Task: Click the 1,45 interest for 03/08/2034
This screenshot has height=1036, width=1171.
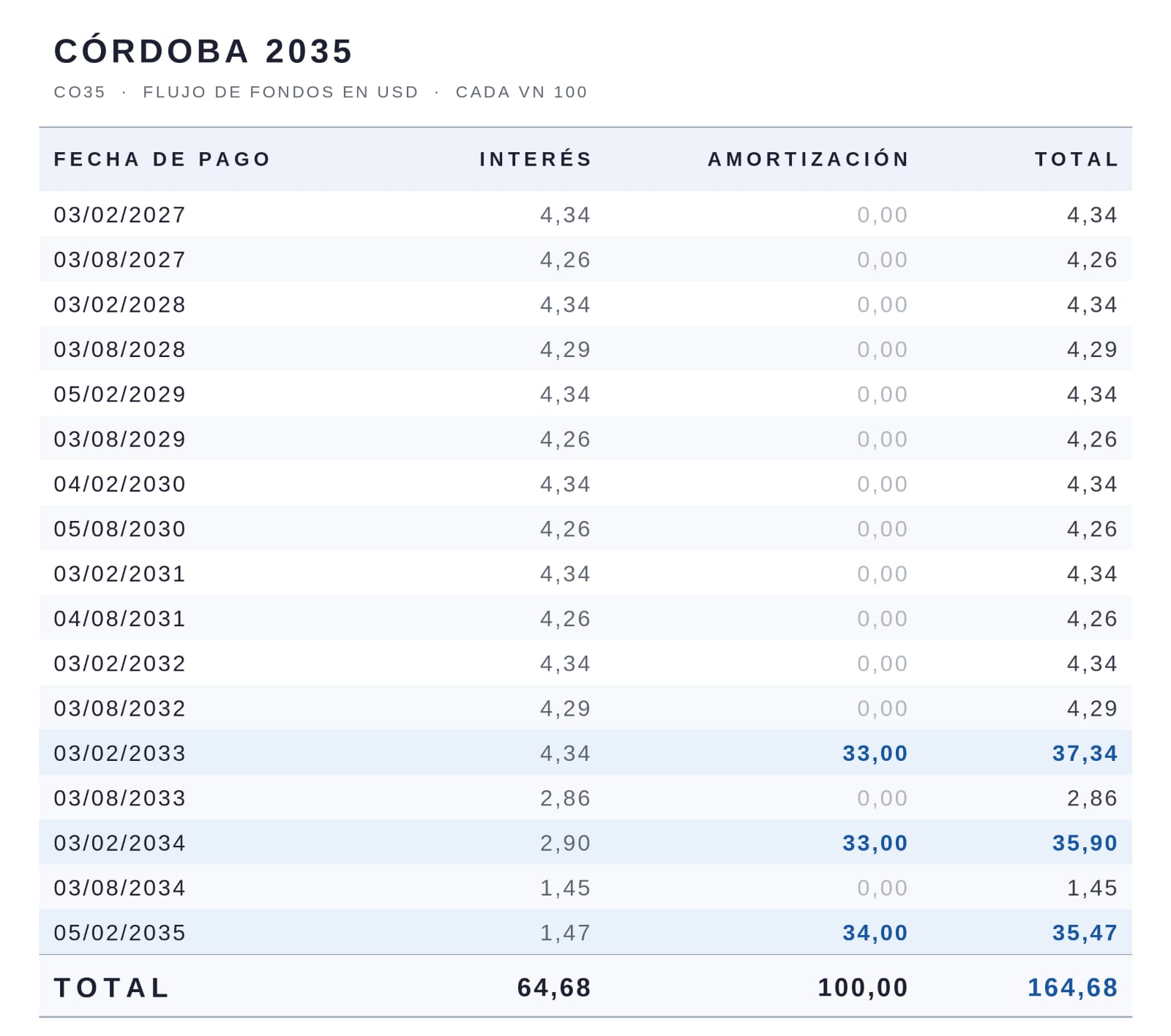Action: click(565, 888)
